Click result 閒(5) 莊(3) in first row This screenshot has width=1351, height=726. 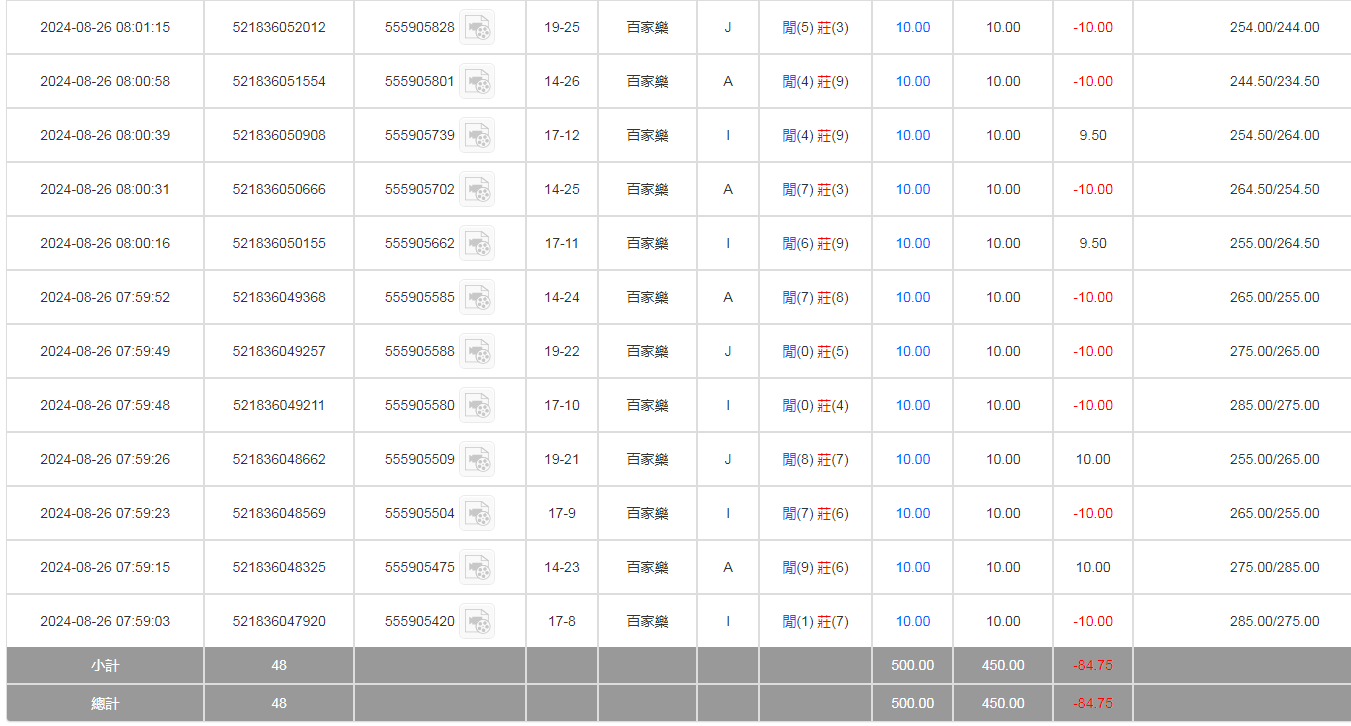(x=815, y=28)
